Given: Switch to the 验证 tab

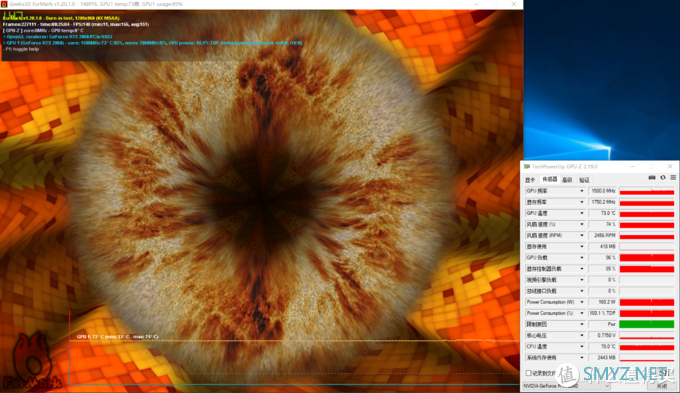Looking at the screenshot, I should point(584,180).
